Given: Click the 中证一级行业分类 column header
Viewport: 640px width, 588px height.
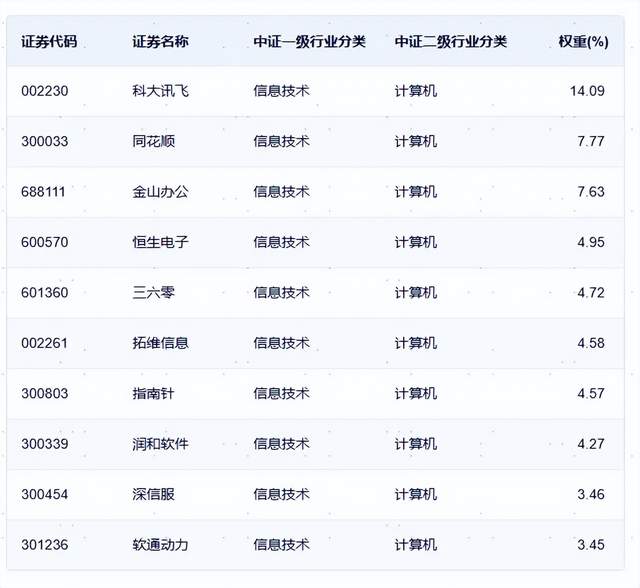Looking at the screenshot, I should tap(309, 42).
